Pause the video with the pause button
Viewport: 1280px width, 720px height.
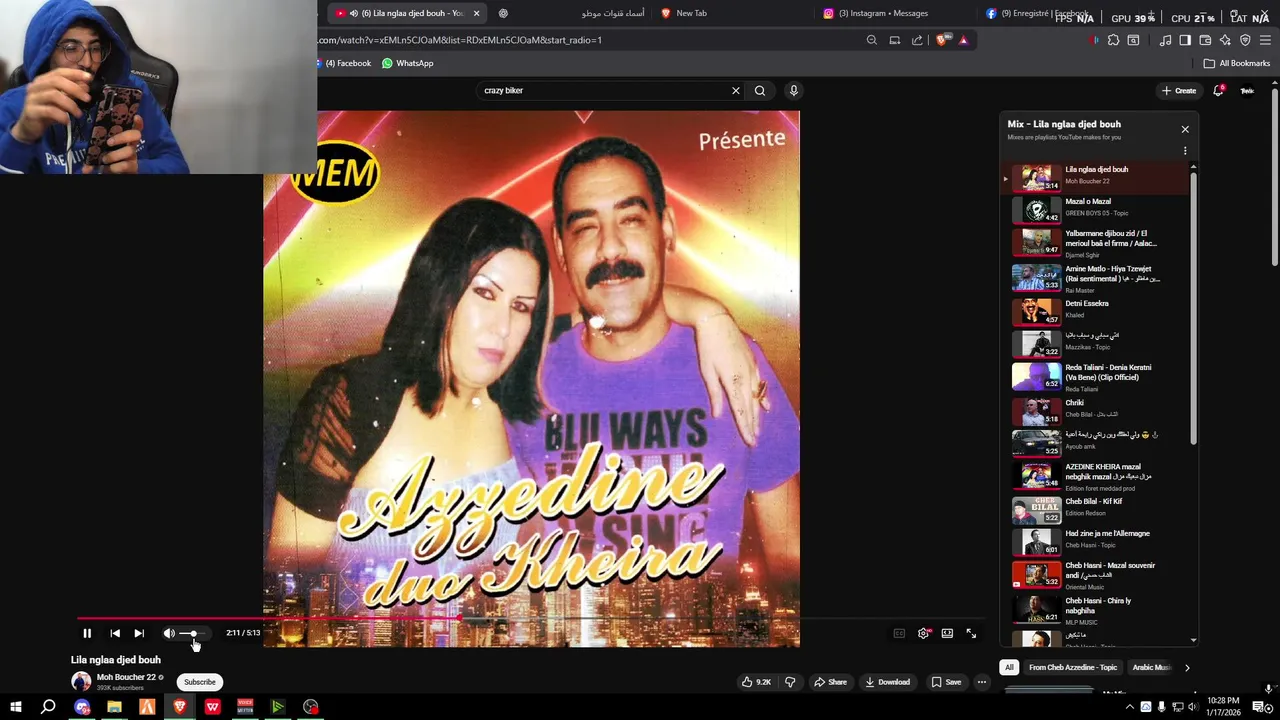tap(87, 633)
